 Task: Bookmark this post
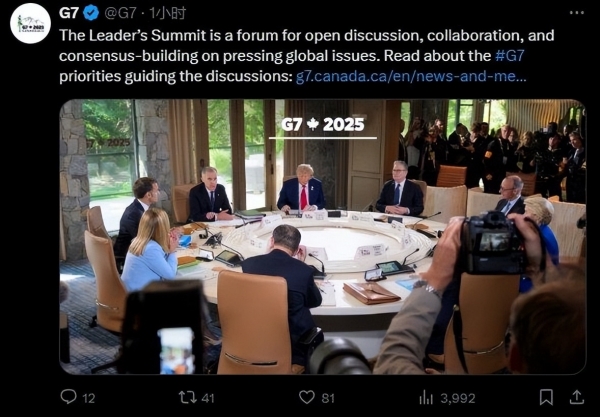point(546,397)
